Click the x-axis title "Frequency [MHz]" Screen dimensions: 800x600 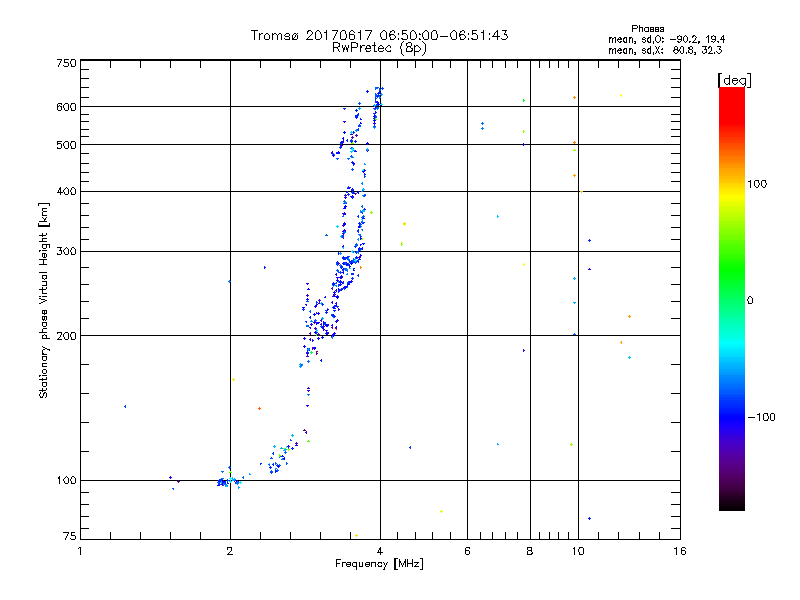(379, 564)
